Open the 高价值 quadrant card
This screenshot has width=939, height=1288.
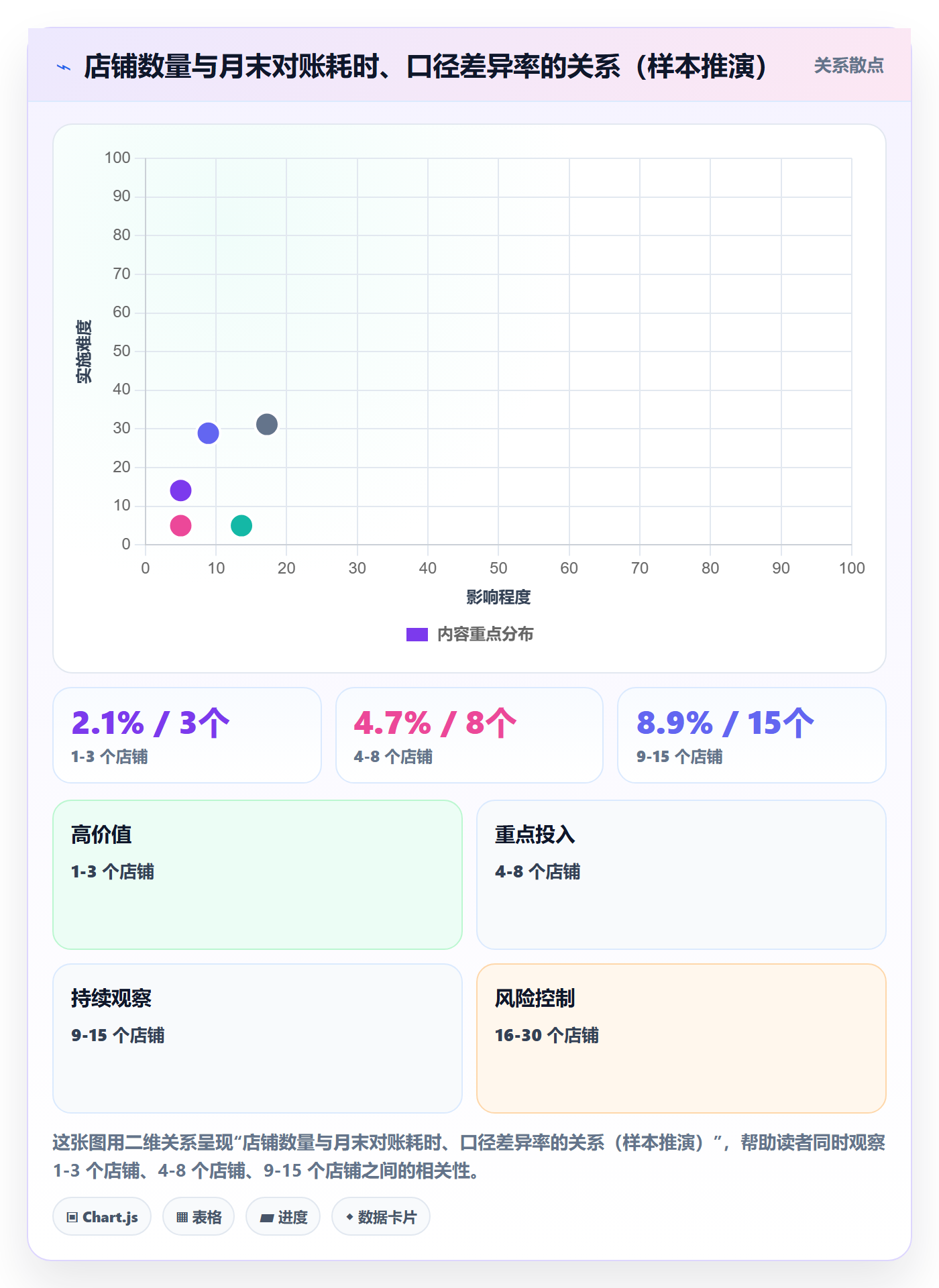(258, 875)
